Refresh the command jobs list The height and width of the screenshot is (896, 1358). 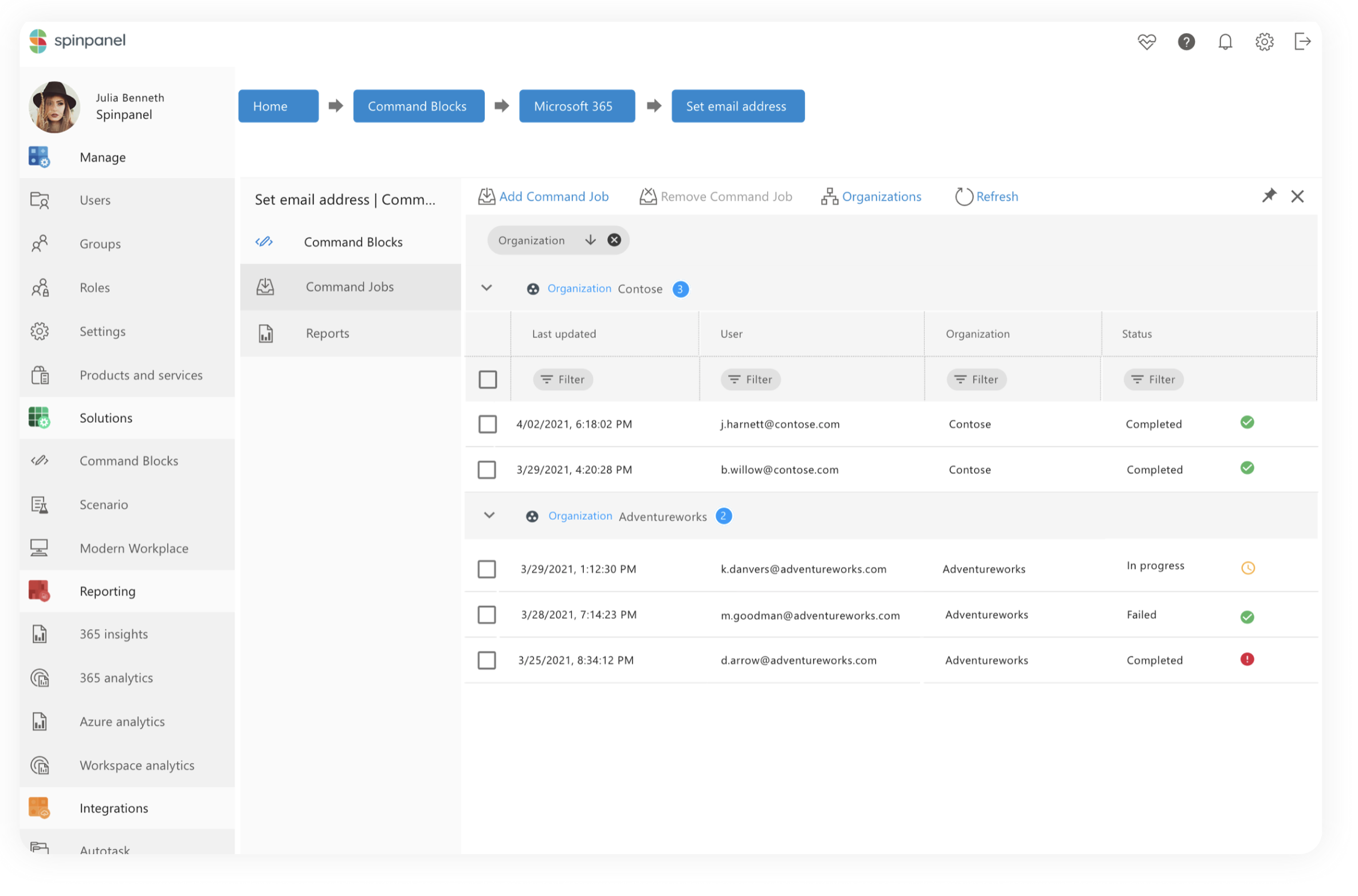(x=986, y=197)
